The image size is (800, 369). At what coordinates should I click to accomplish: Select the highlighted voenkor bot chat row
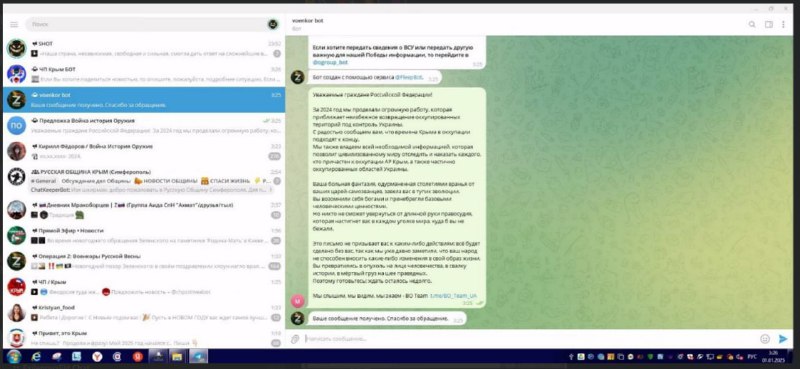pos(144,100)
